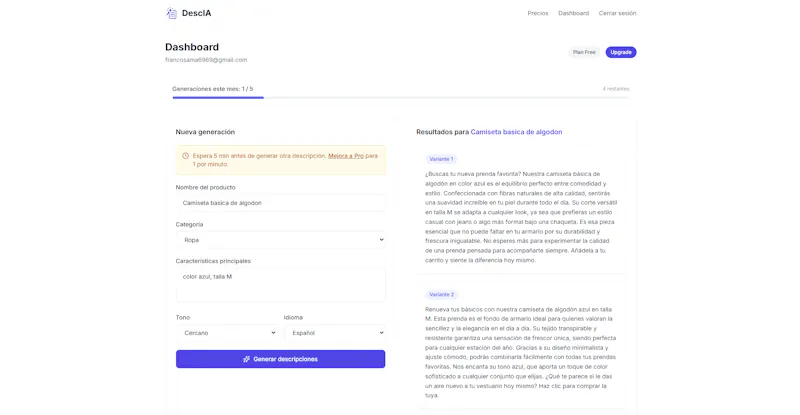Open the Tono dropdown set to Cercano
This screenshot has width=800, height=415.
227,333
